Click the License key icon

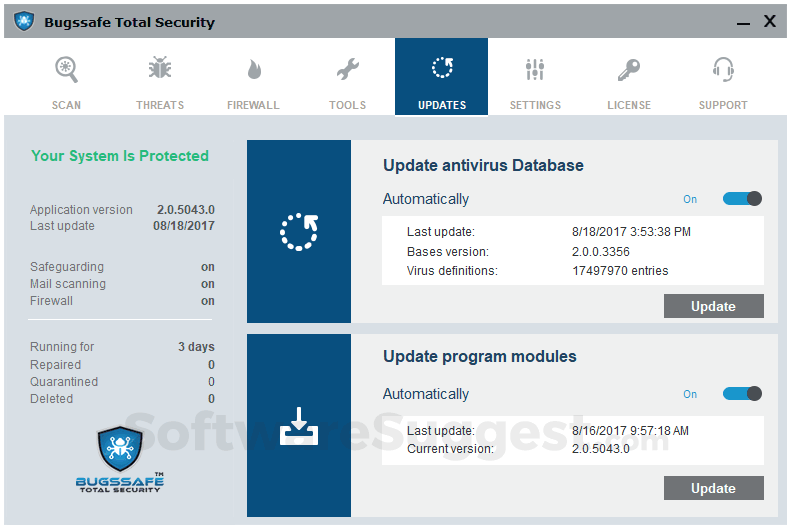[628, 70]
